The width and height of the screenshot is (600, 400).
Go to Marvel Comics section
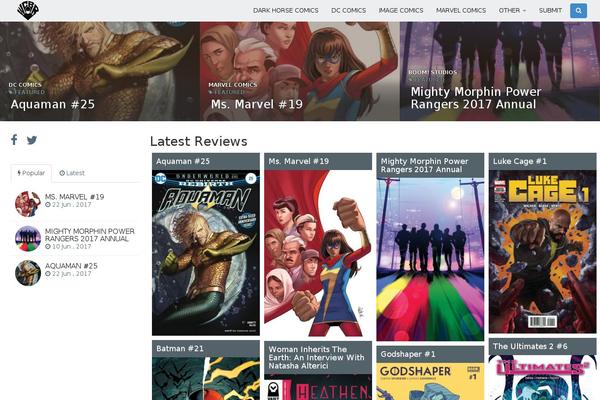(x=461, y=10)
